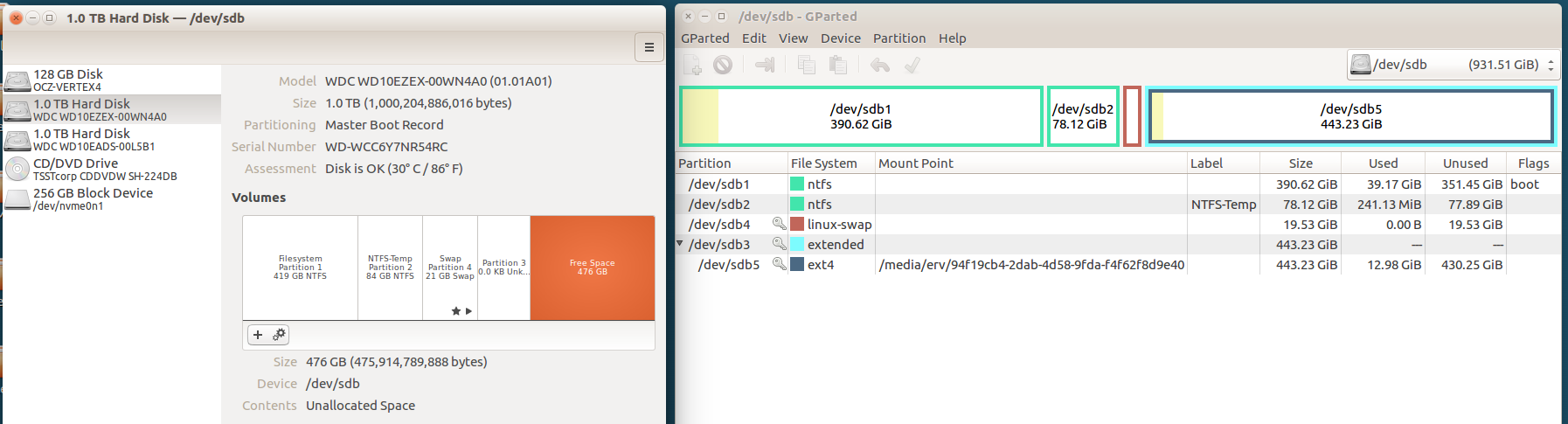Click the Apply all operations checkmark
The height and width of the screenshot is (424, 1568).
(x=912, y=66)
